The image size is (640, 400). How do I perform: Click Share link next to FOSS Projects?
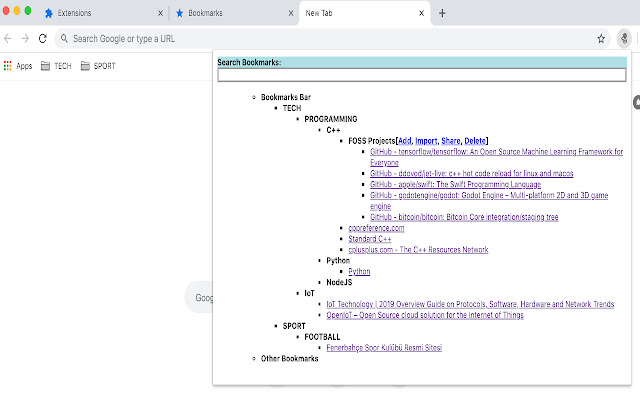451,141
